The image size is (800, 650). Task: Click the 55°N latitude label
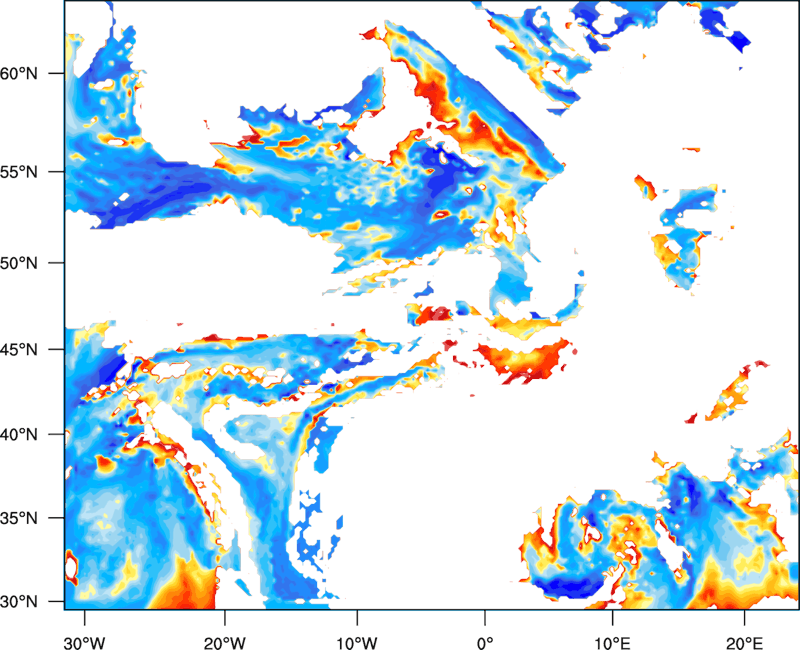point(19,172)
